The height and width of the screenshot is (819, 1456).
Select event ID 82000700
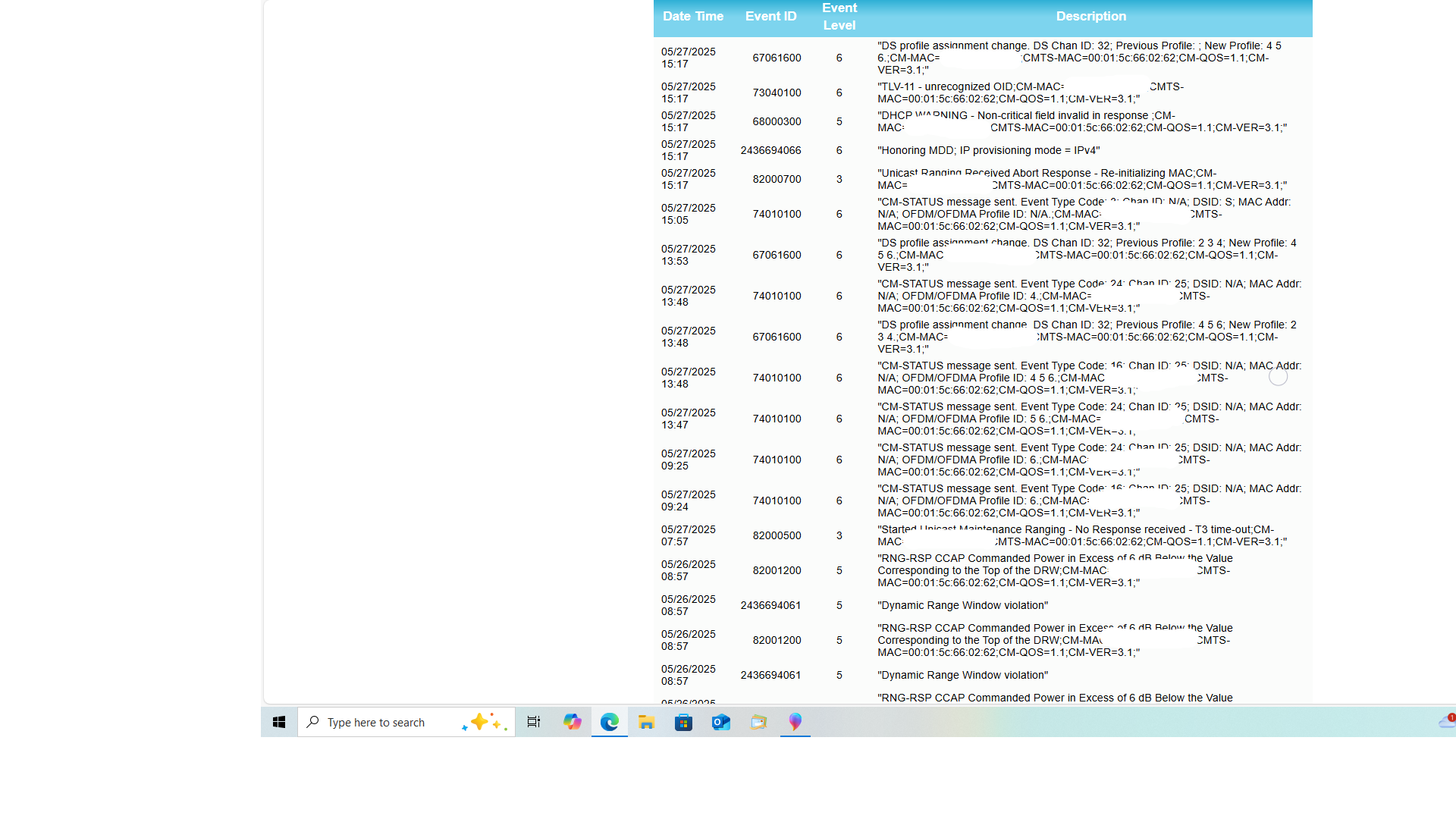(x=777, y=179)
